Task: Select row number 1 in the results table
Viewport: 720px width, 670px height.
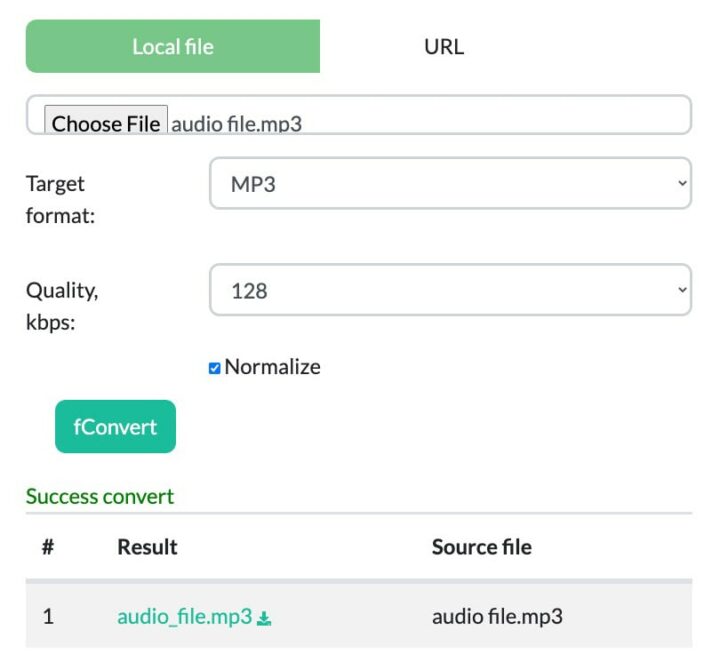Action: 48,616
